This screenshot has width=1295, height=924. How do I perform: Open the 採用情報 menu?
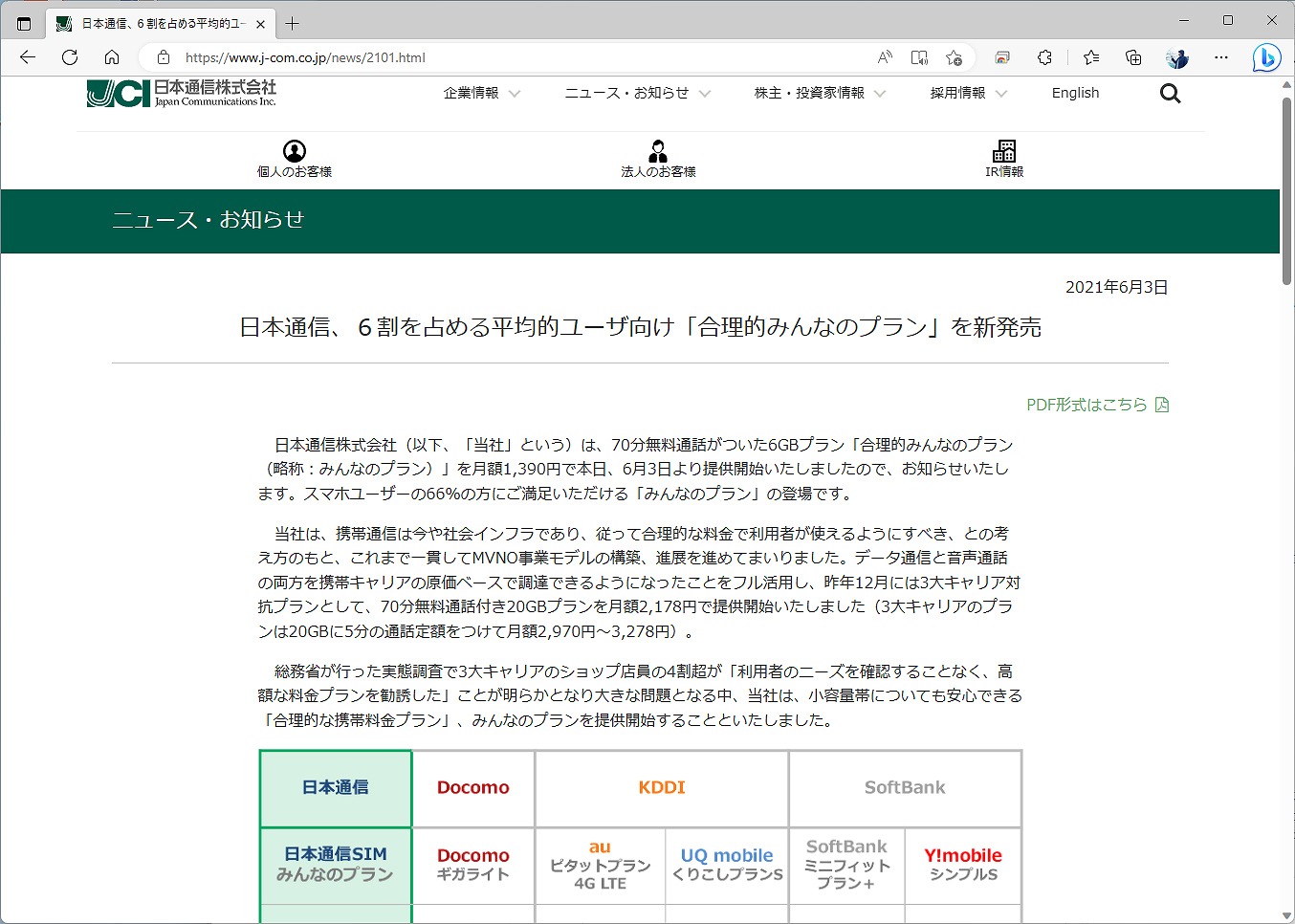click(957, 93)
